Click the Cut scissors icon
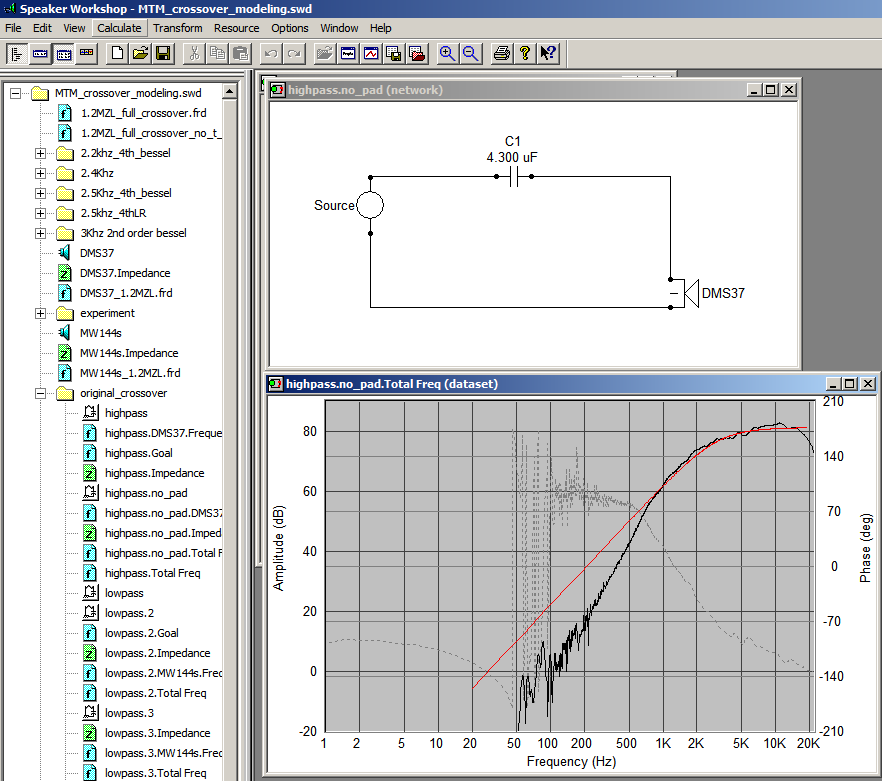Viewport: 882px width, 781px height. tap(194, 54)
